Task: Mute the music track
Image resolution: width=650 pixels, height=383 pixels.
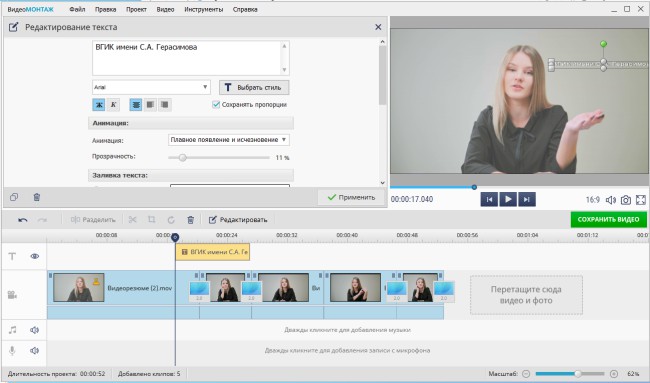Action: 34,330
